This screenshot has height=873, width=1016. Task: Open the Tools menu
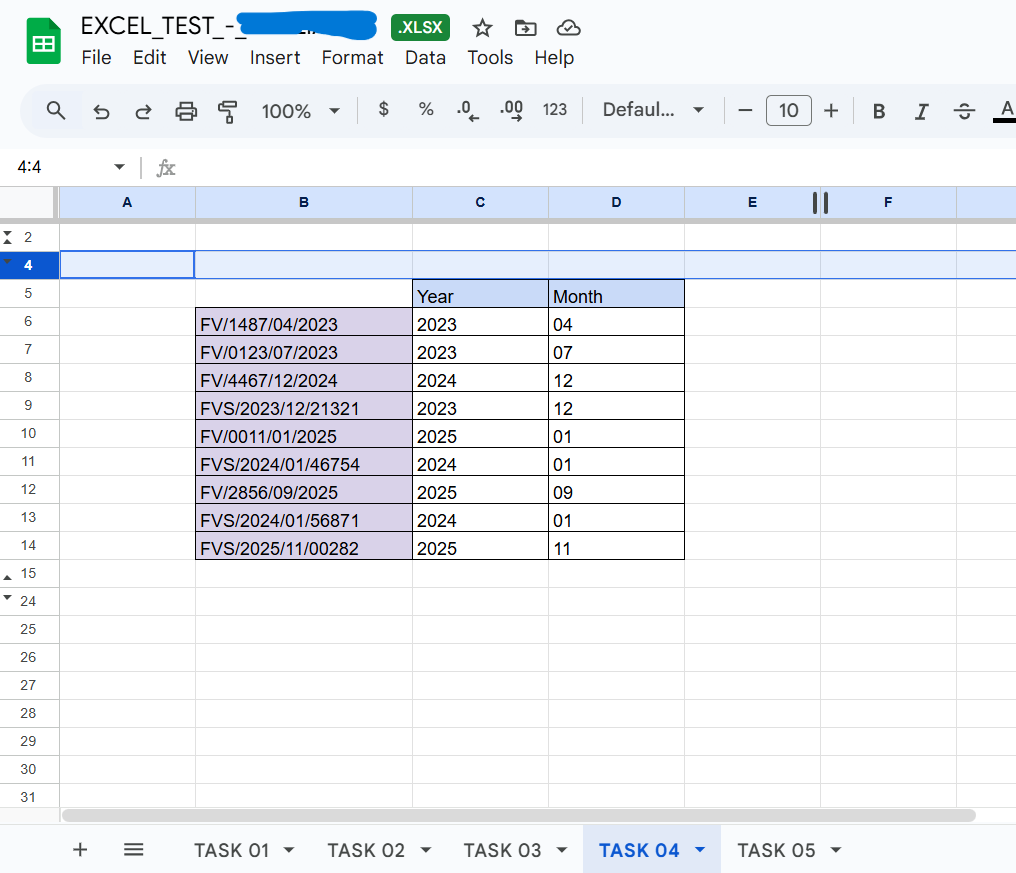[x=490, y=58]
